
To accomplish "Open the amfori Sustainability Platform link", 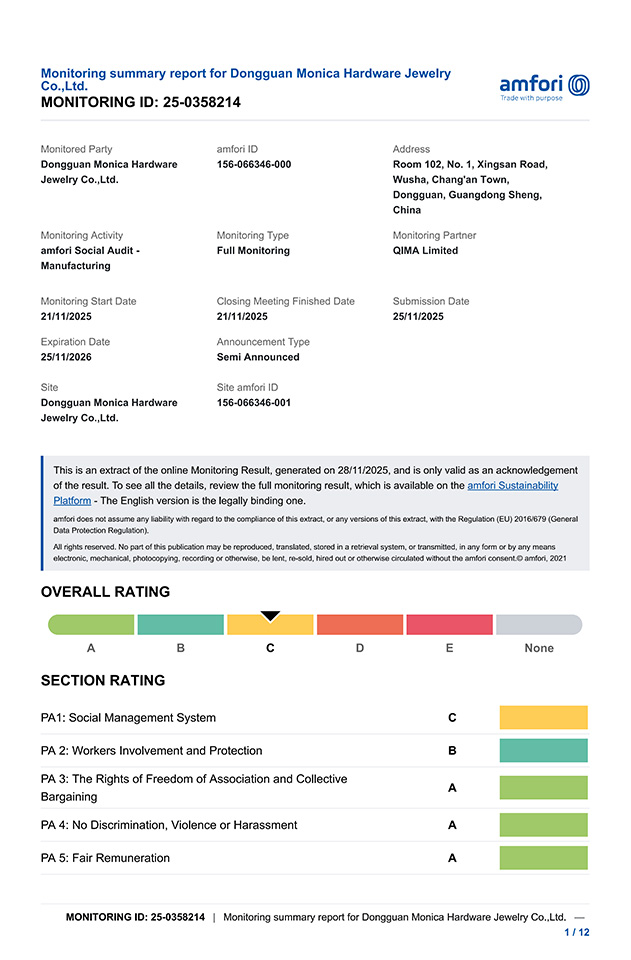I will pyautogui.click(x=512, y=485).
